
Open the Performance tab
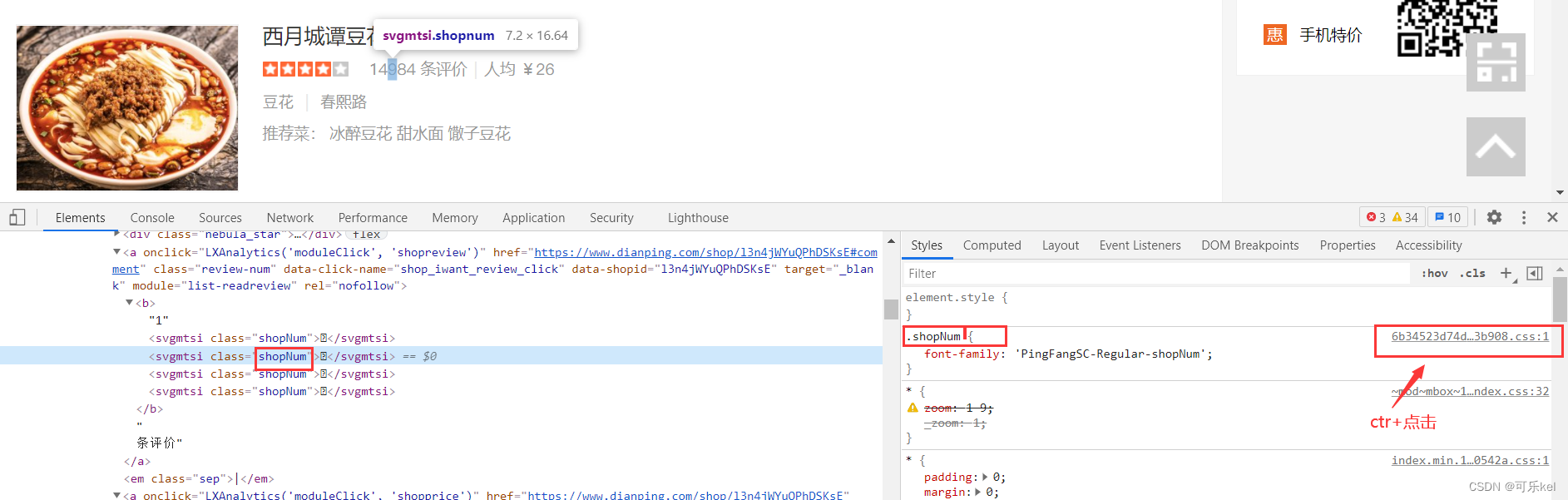click(373, 217)
